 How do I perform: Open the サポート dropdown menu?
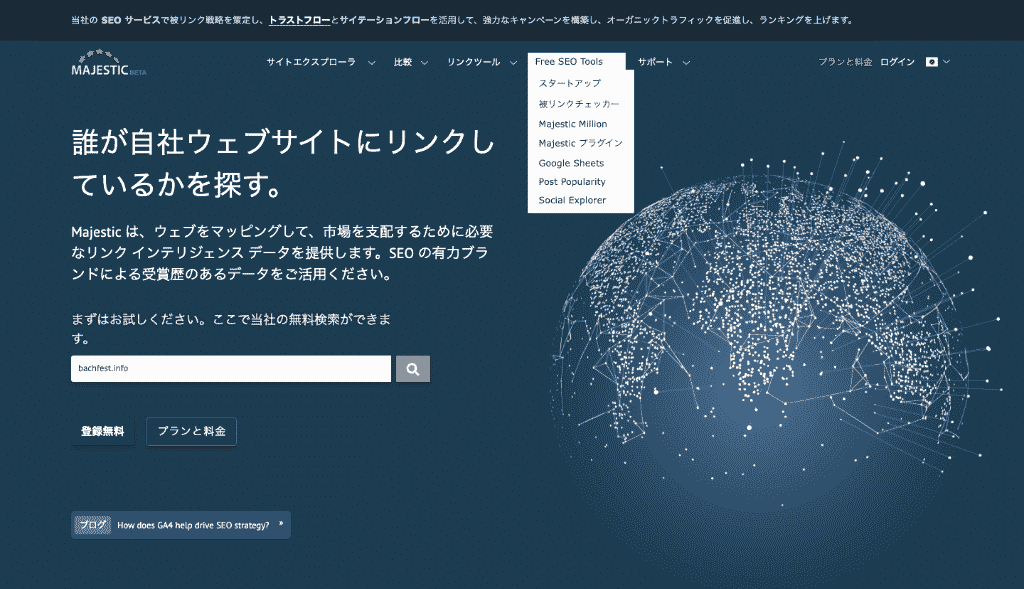coord(663,62)
